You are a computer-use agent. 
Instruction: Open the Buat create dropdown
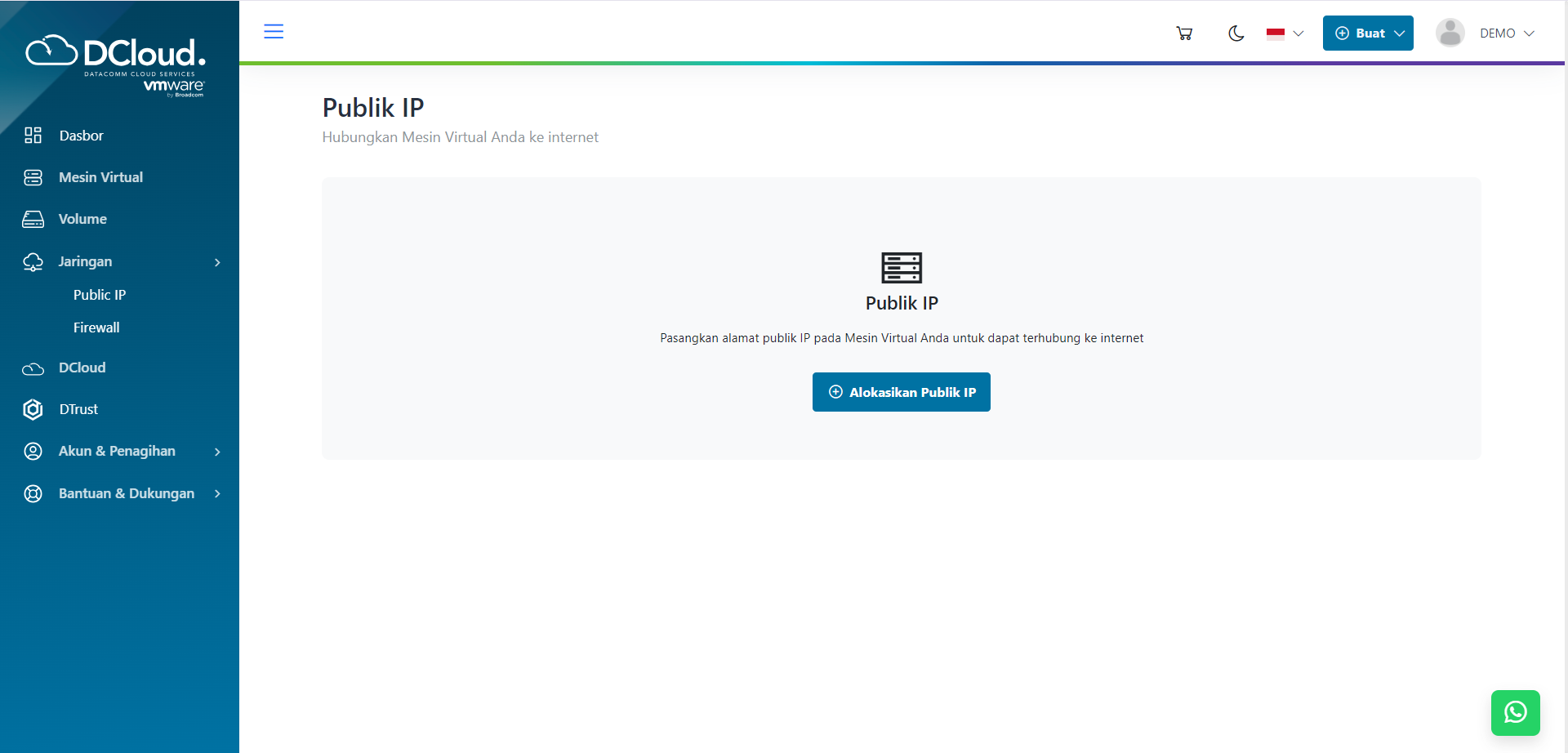(x=1368, y=33)
